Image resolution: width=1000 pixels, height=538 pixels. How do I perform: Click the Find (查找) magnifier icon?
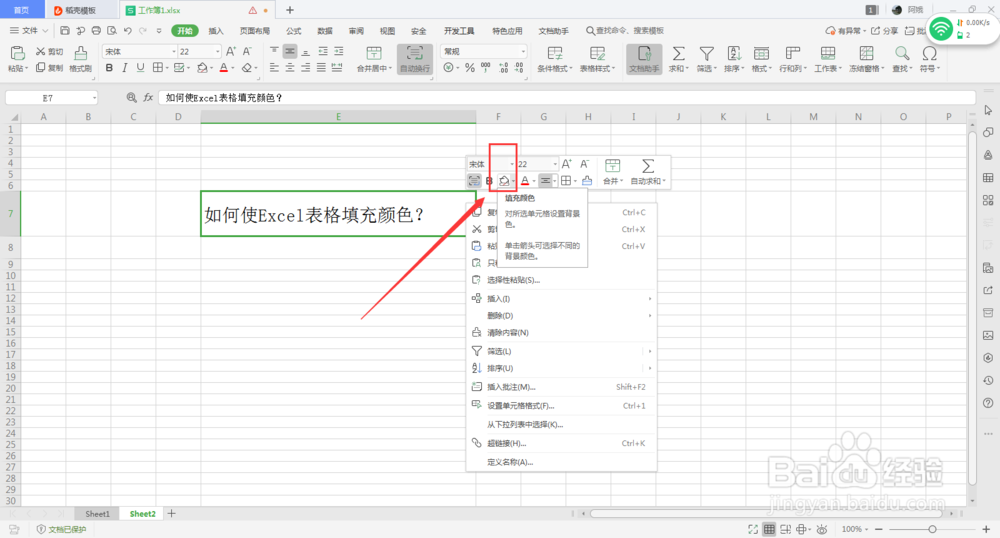901,54
